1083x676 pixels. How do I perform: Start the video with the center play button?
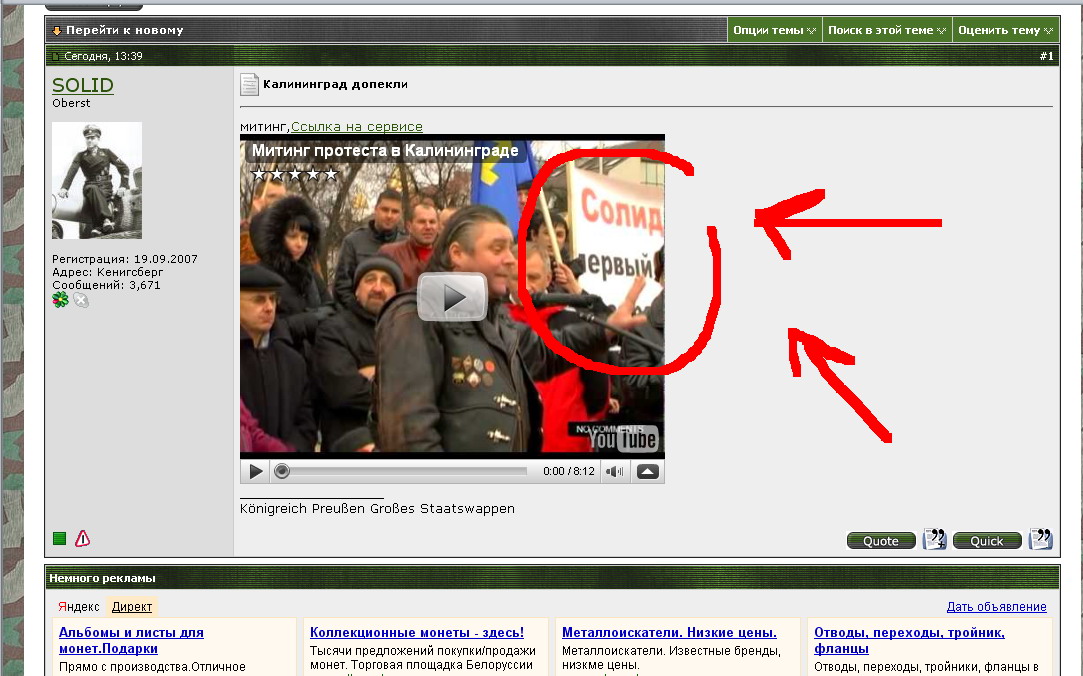click(x=452, y=297)
